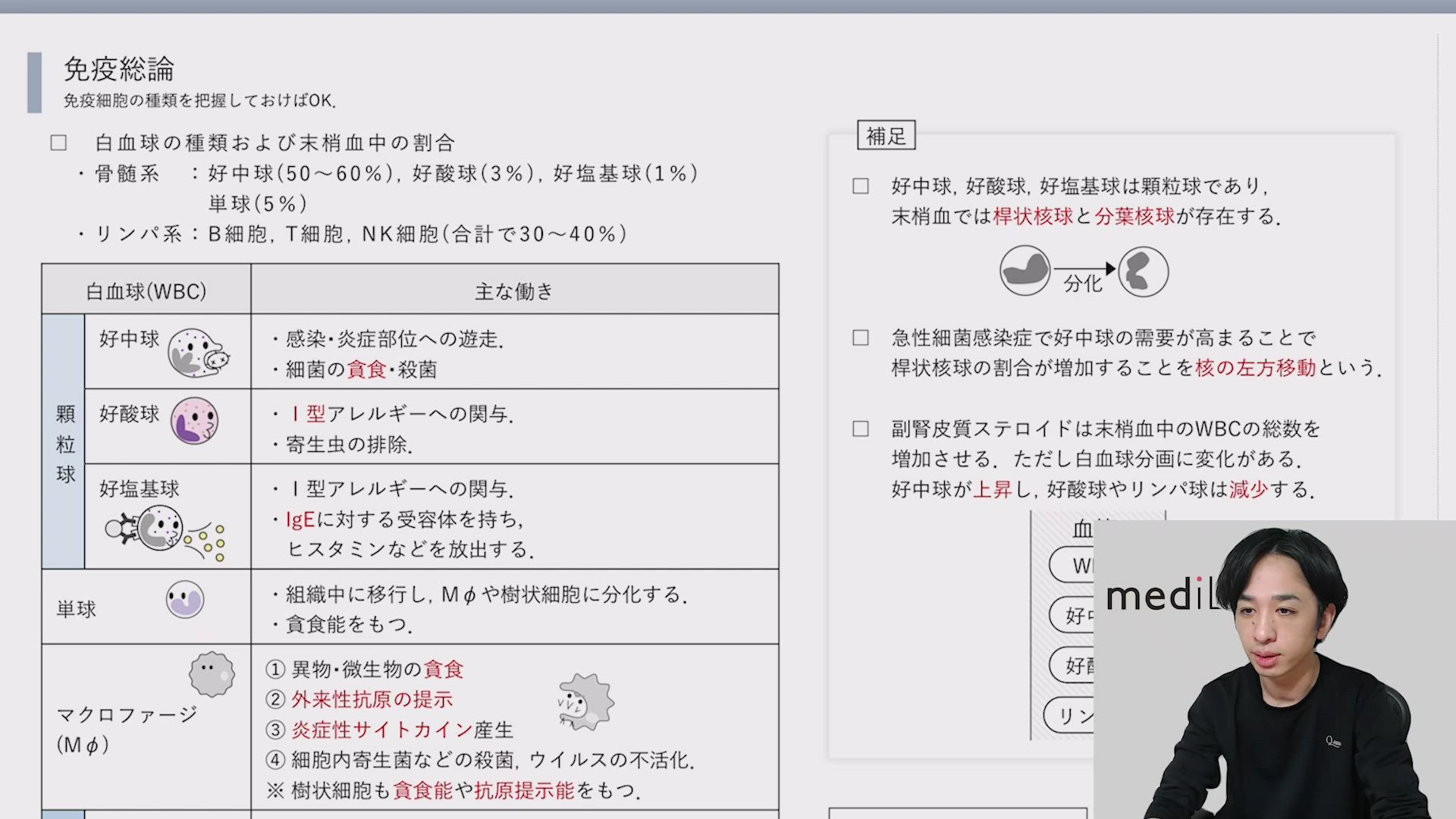Click the gray macrophage icon above マクロファージ
Image resolution: width=1456 pixels, height=819 pixels.
pyautogui.click(x=212, y=674)
